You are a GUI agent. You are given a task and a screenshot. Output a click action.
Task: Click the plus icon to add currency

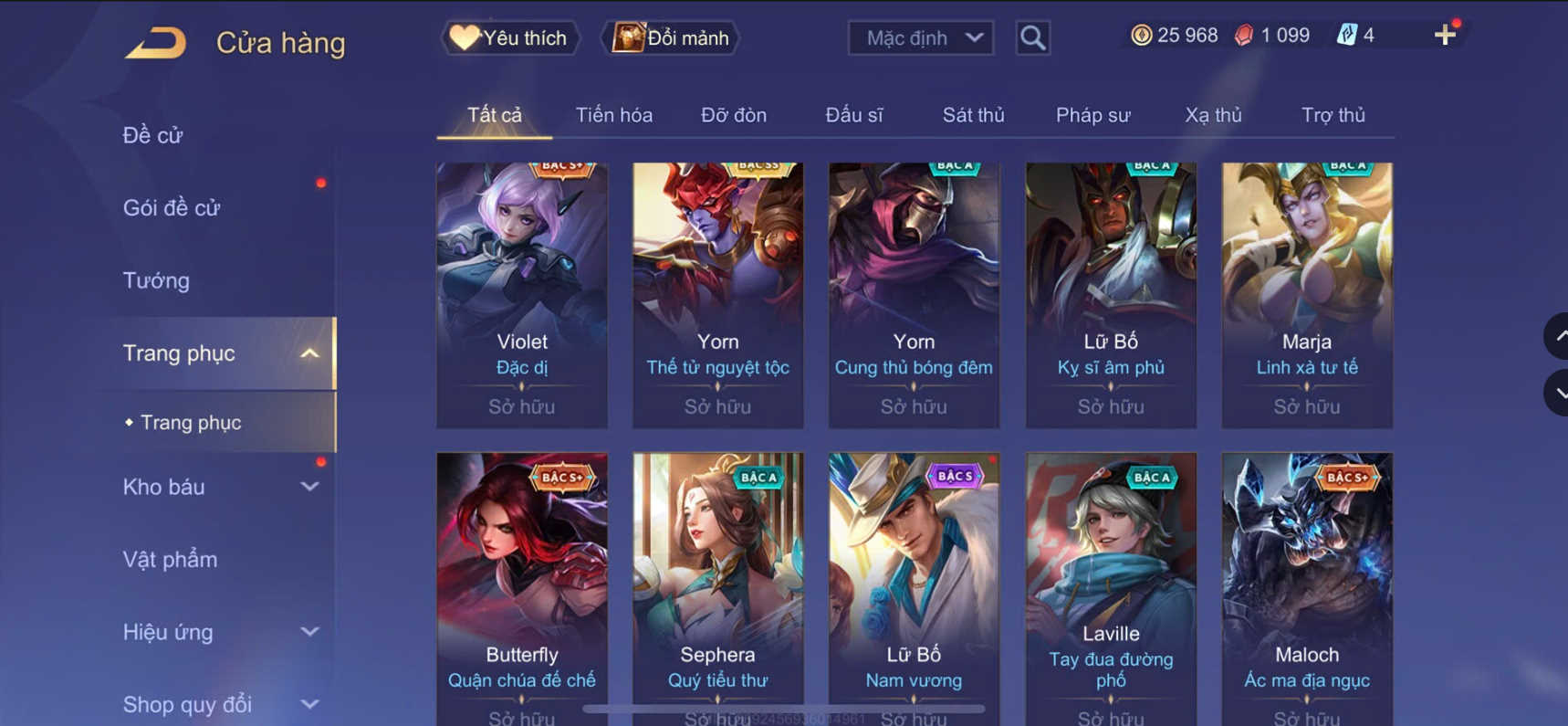(x=1445, y=35)
